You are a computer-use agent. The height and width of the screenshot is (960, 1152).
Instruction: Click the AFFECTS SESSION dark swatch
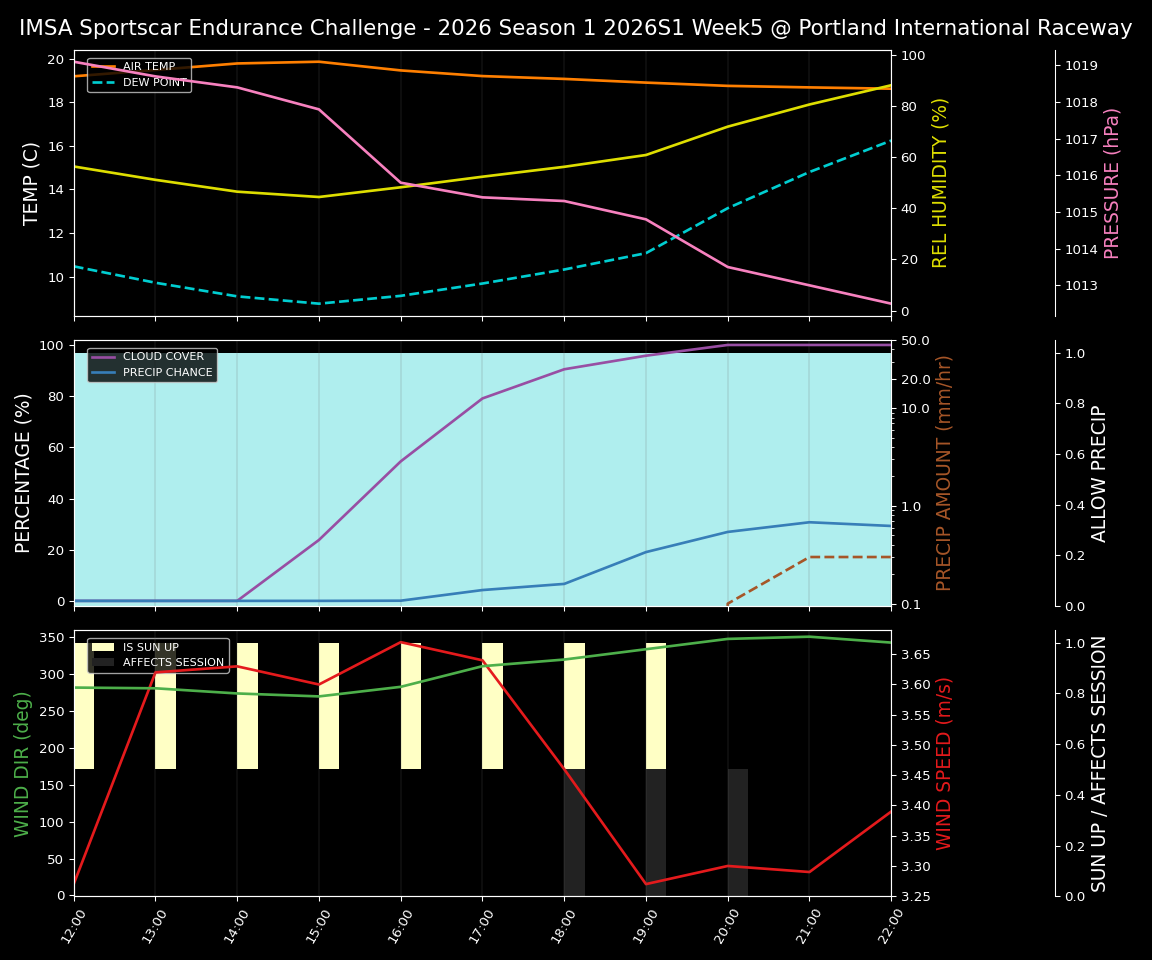(103, 661)
